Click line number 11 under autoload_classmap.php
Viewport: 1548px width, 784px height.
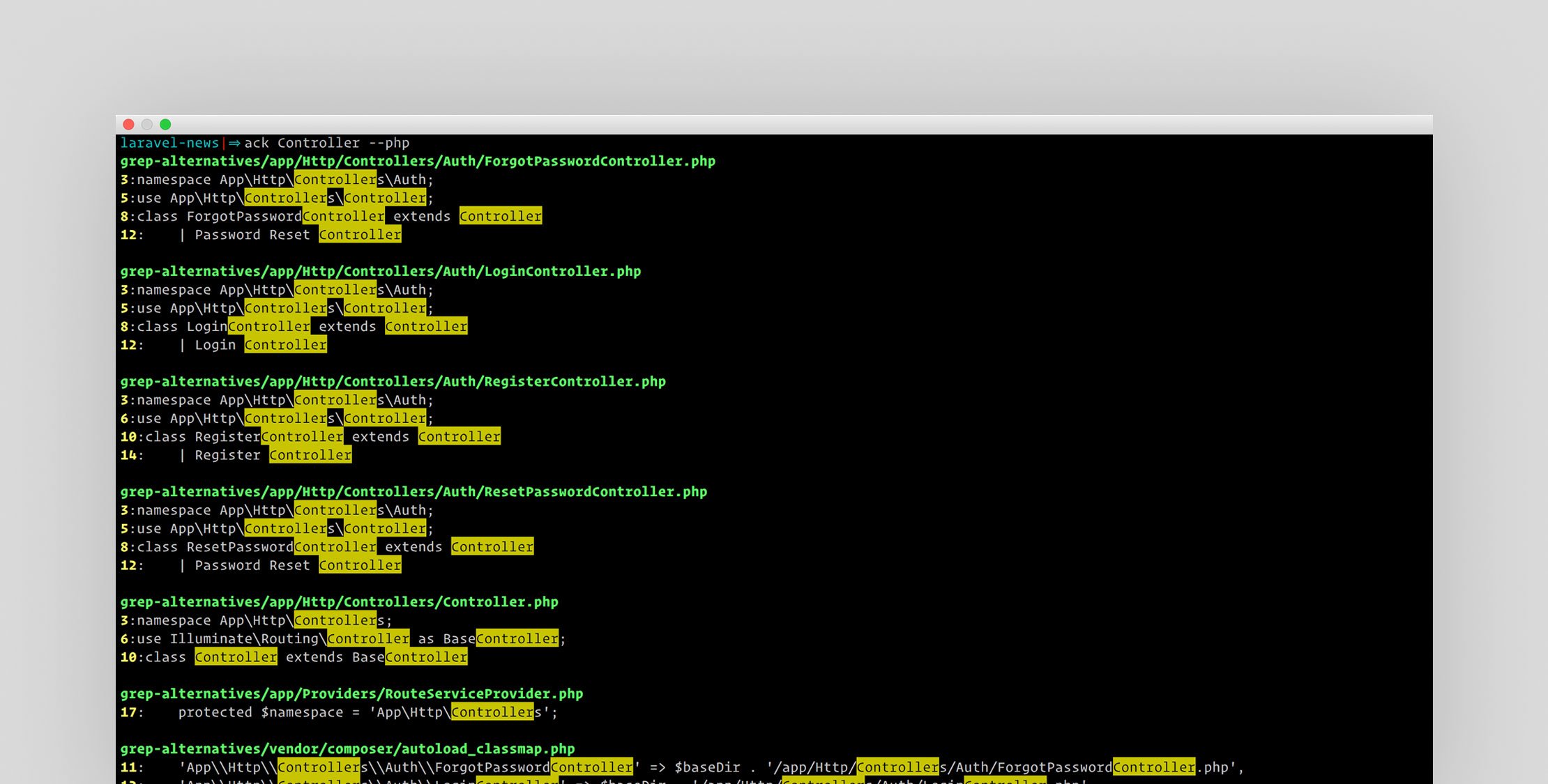tap(128, 767)
